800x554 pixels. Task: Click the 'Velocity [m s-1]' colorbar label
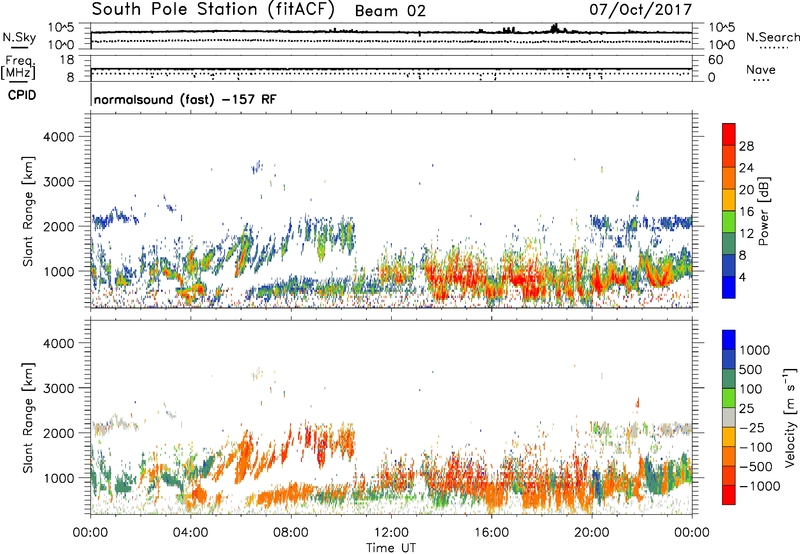[790, 417]
